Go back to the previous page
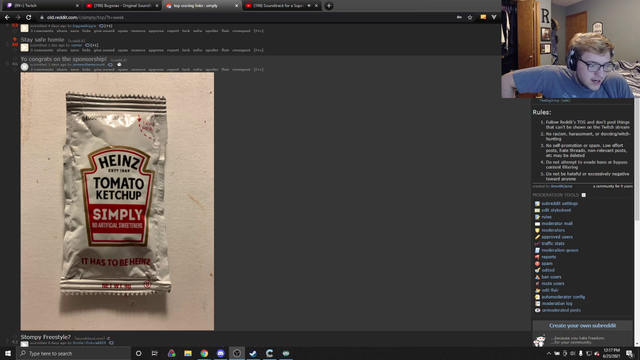Screen dimensions: 640x360 (x=7, y=18)
